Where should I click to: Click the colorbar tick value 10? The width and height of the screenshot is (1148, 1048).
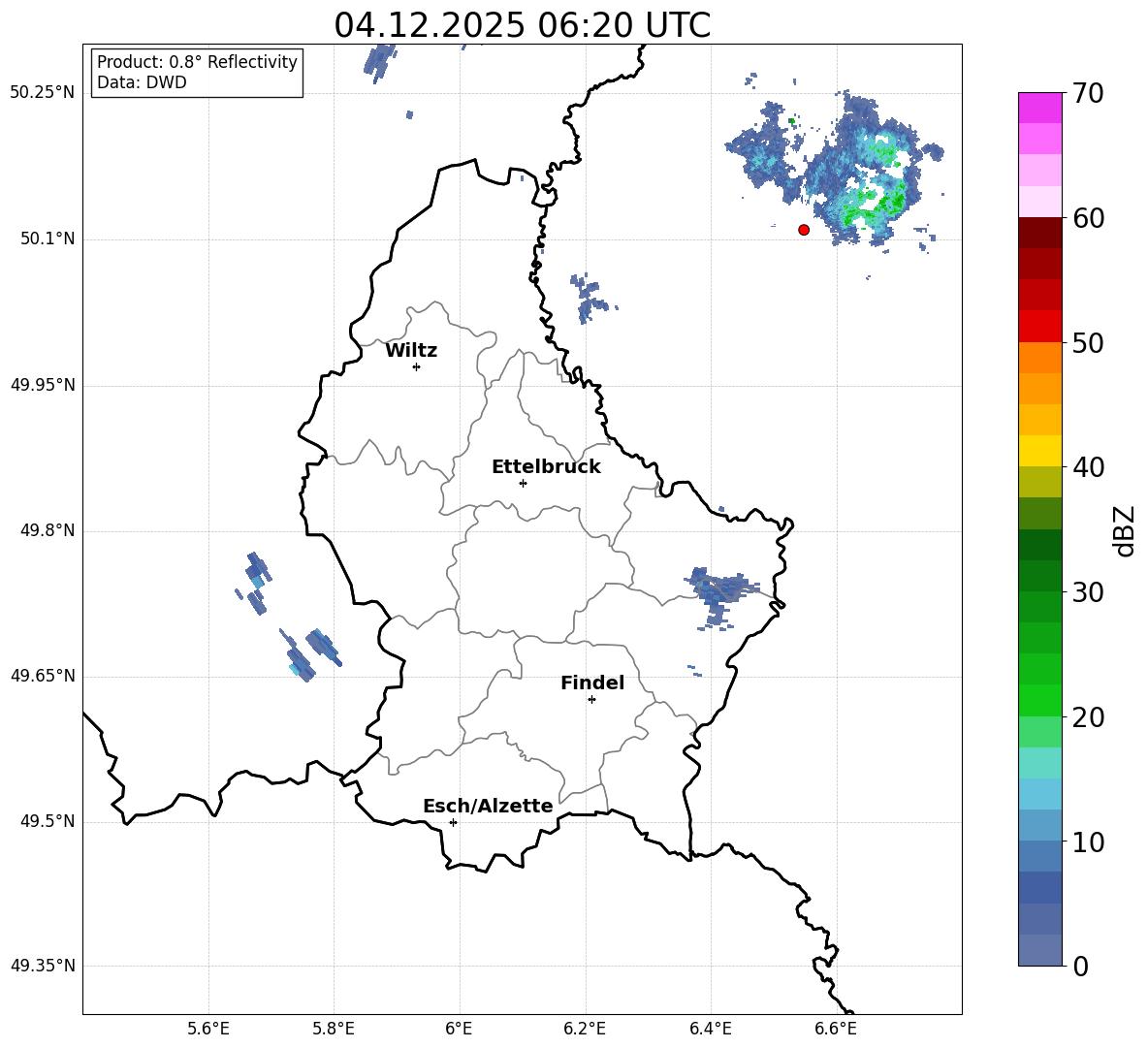(x=1088, y=842)
